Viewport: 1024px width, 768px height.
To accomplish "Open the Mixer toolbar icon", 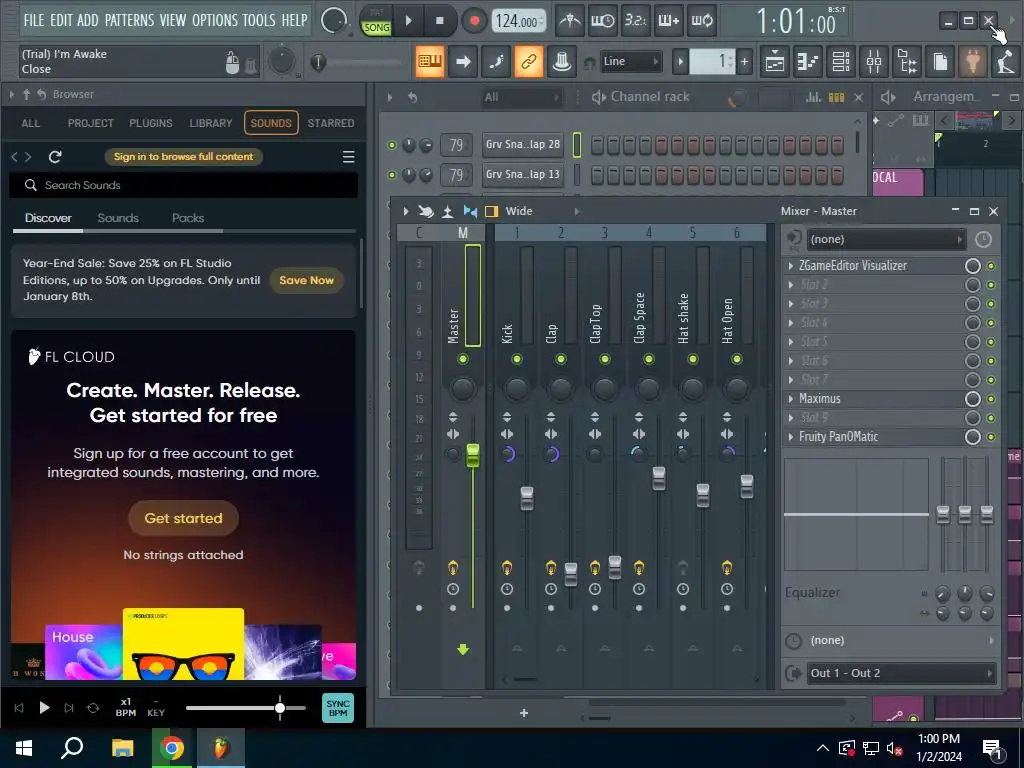I will coord(874,62).
